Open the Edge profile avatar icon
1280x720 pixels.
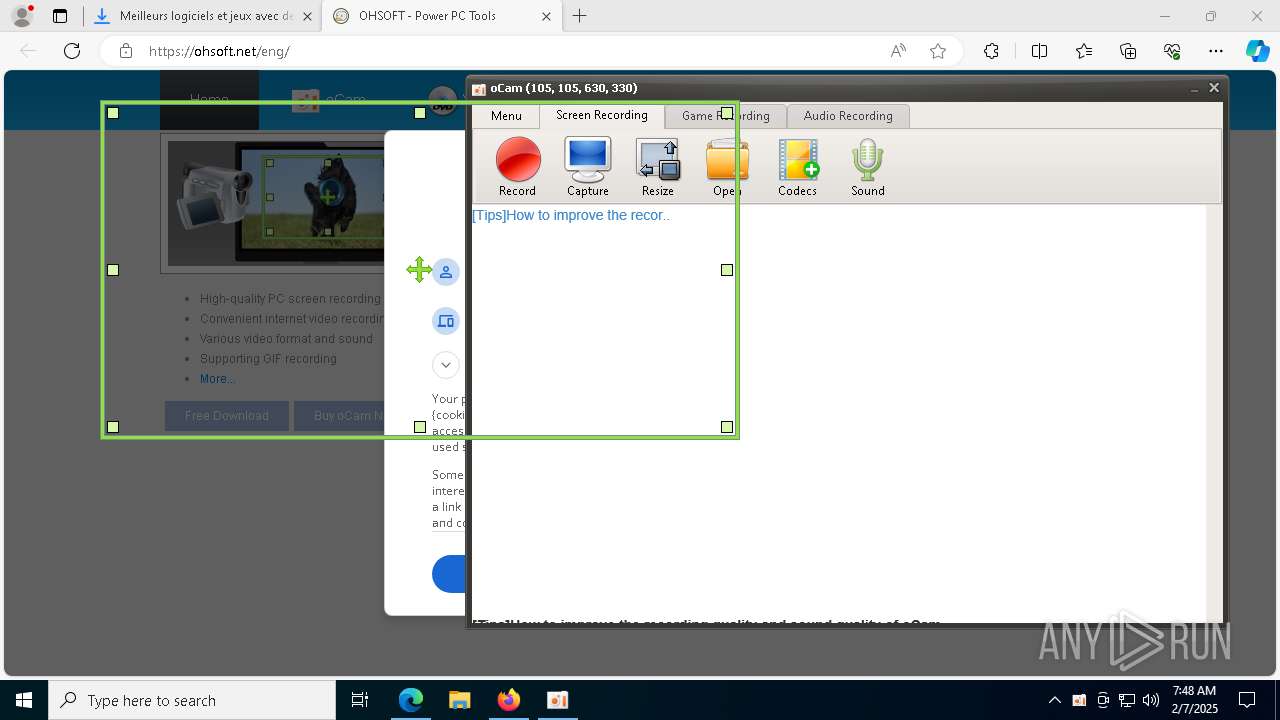pos(22,16)
